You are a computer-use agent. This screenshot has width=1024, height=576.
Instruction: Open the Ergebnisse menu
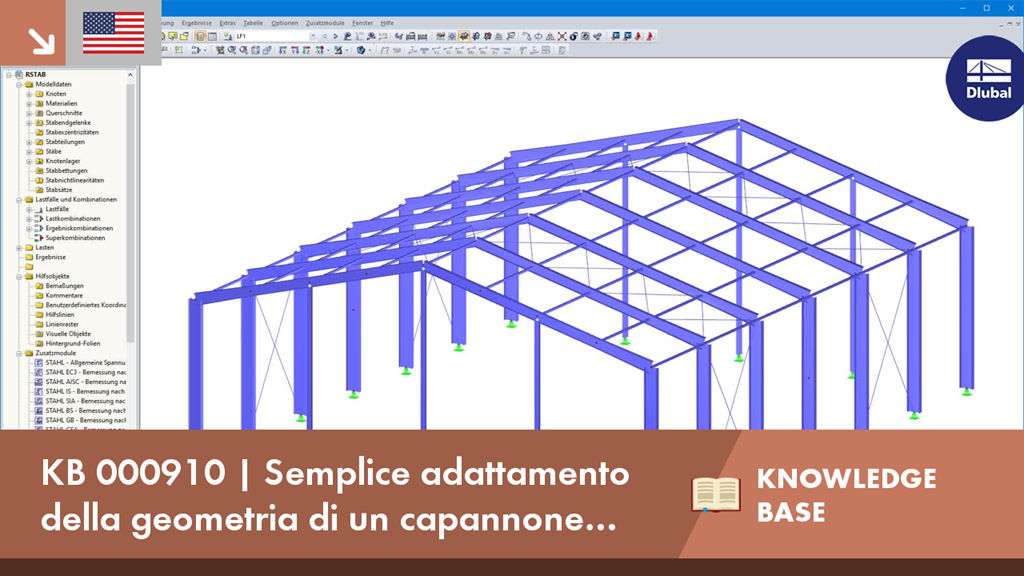tap(197, 23)
